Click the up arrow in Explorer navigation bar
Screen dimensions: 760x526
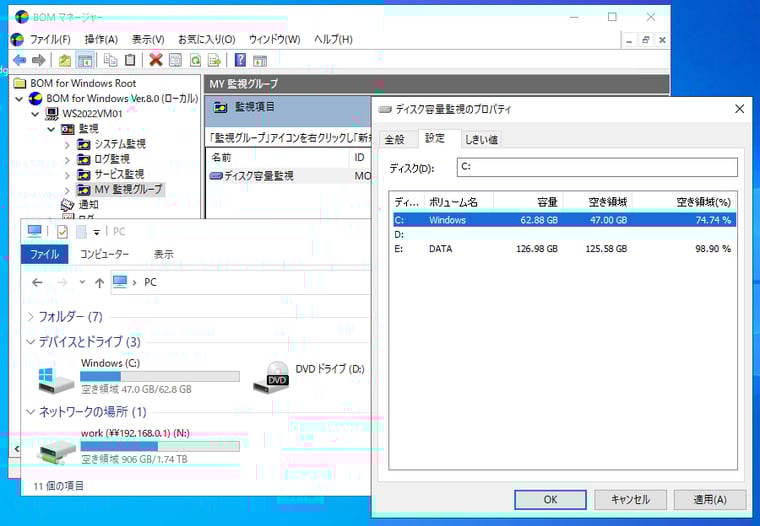click(99, 282)
